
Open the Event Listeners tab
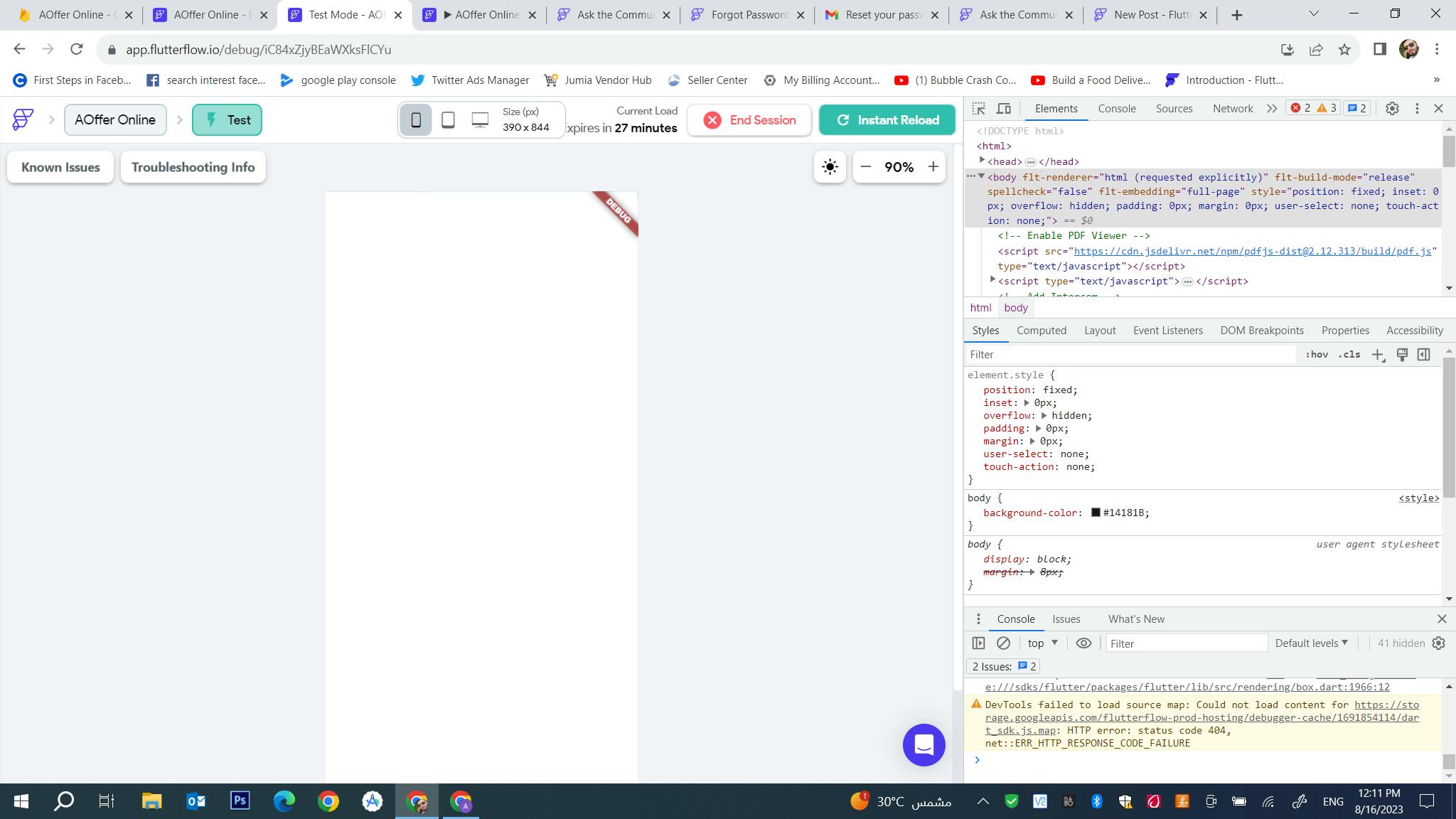(x=1168, y=331)
